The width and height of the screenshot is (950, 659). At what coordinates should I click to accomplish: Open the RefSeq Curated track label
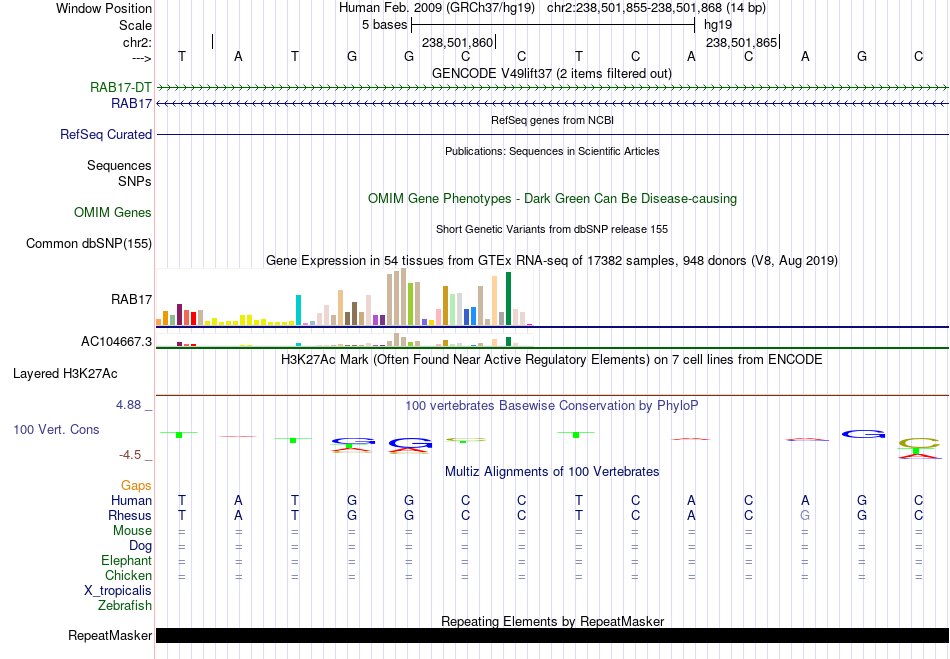point(106,134)
